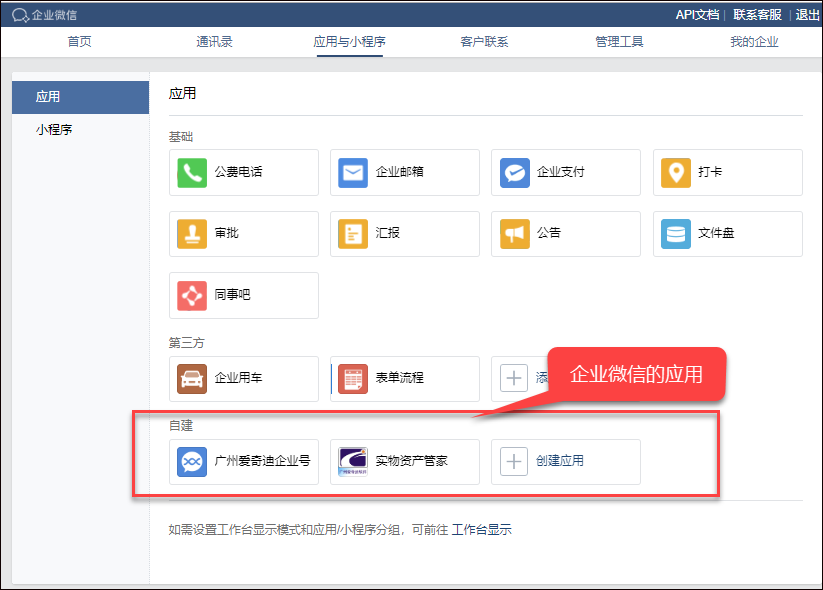Open the 汇报 report icon

click(x=353, y=234)
